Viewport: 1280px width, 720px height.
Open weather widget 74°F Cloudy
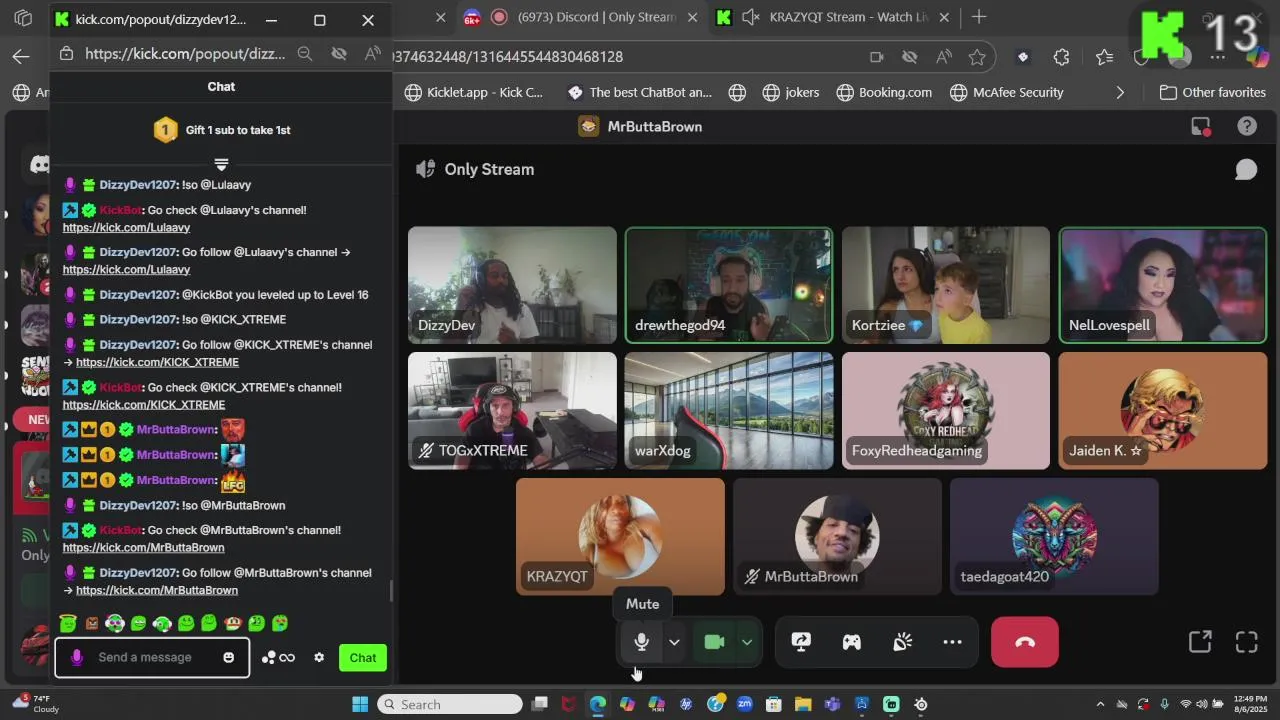34,704
